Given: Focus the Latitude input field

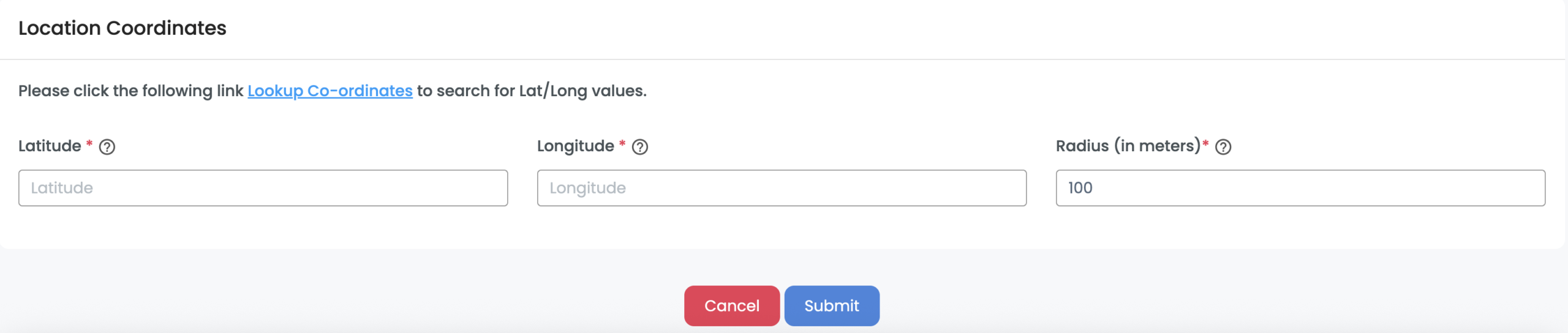Looking at the screenshot, I should pos(263,188).
